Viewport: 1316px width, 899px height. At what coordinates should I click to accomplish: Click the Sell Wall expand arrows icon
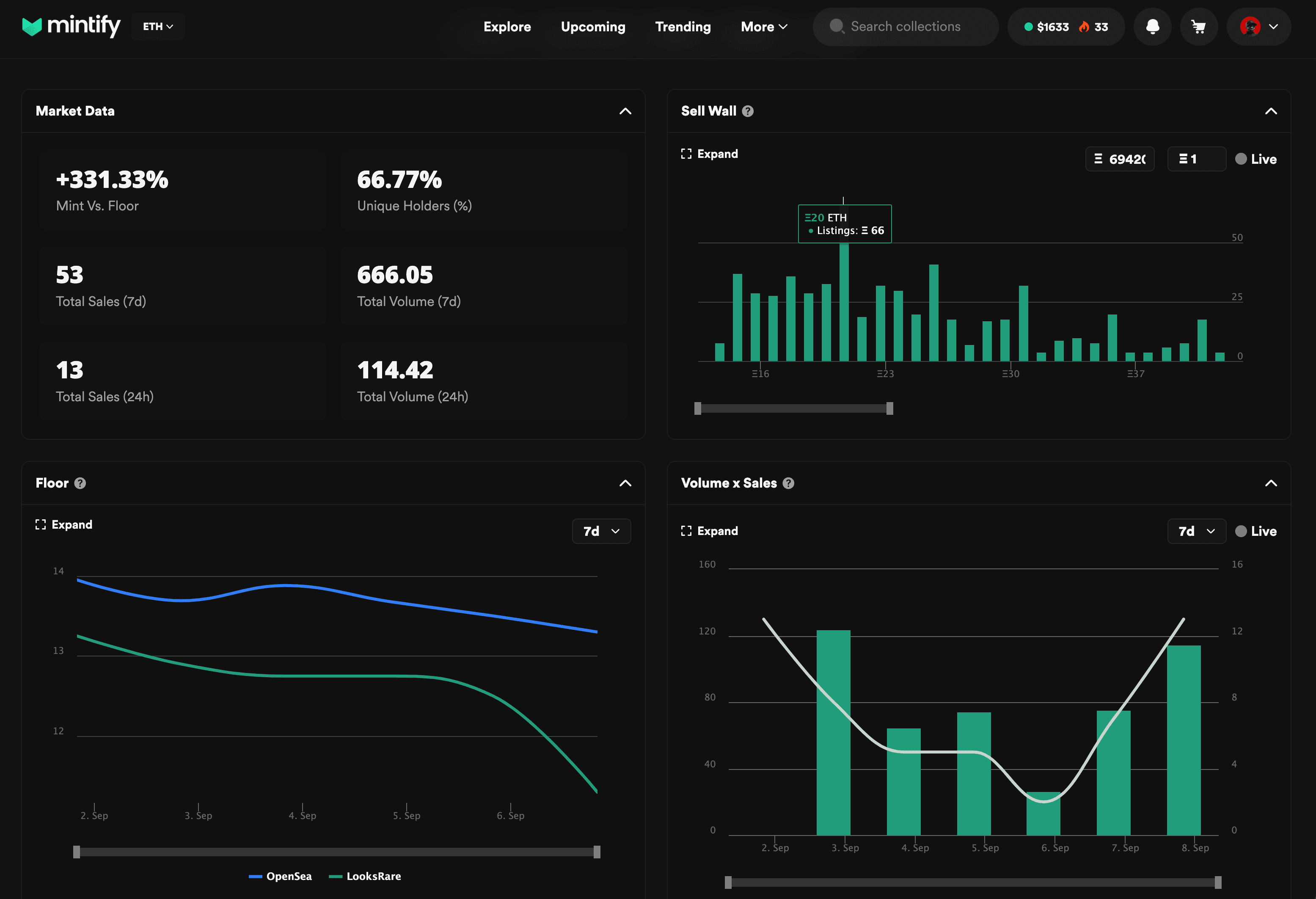pyautogui.click(x=687, y=153)
